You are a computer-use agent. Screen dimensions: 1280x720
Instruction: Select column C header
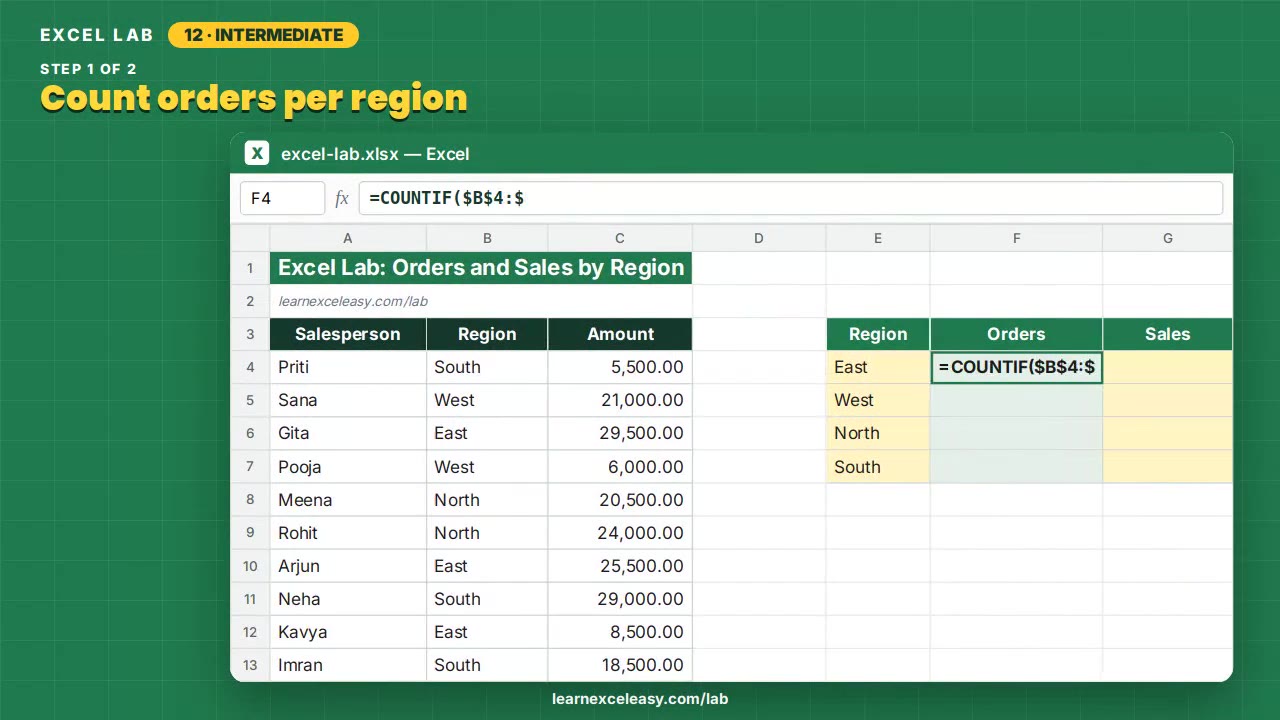[x=620, y=238]
